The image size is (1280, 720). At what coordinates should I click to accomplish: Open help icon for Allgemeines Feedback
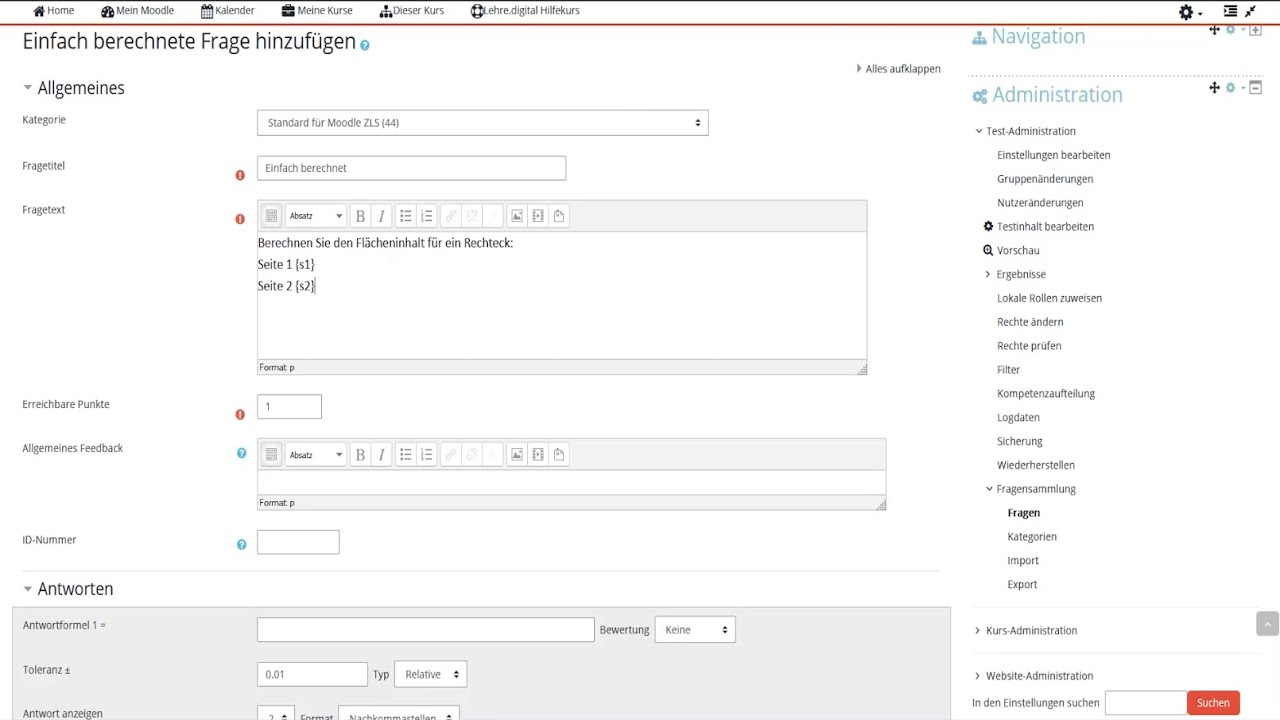pos(241,453)
